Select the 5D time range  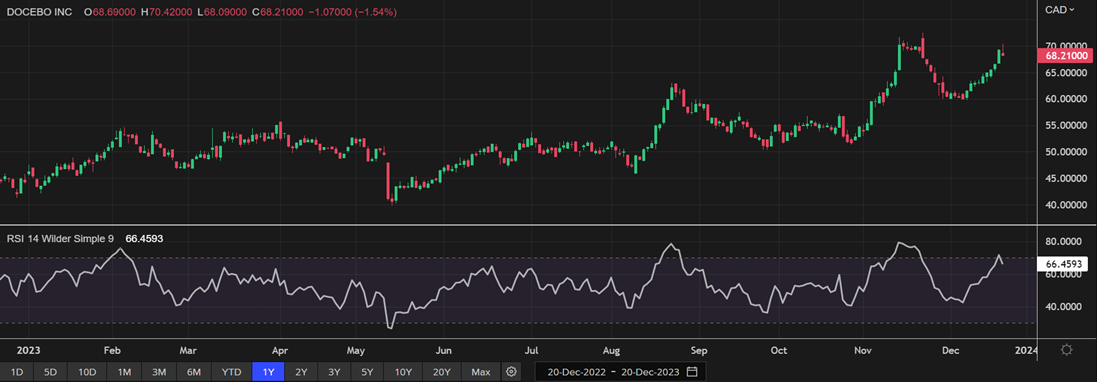[x=51, y=372]
